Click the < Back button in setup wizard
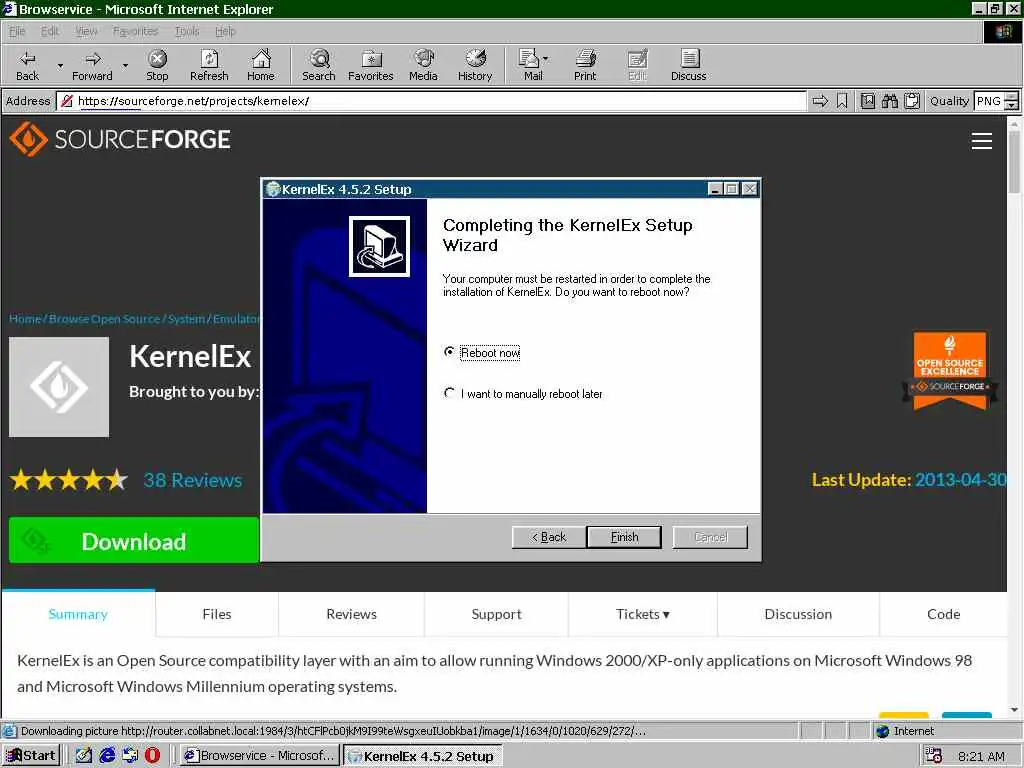This screenshot has height=768, width=1024. 549,537
